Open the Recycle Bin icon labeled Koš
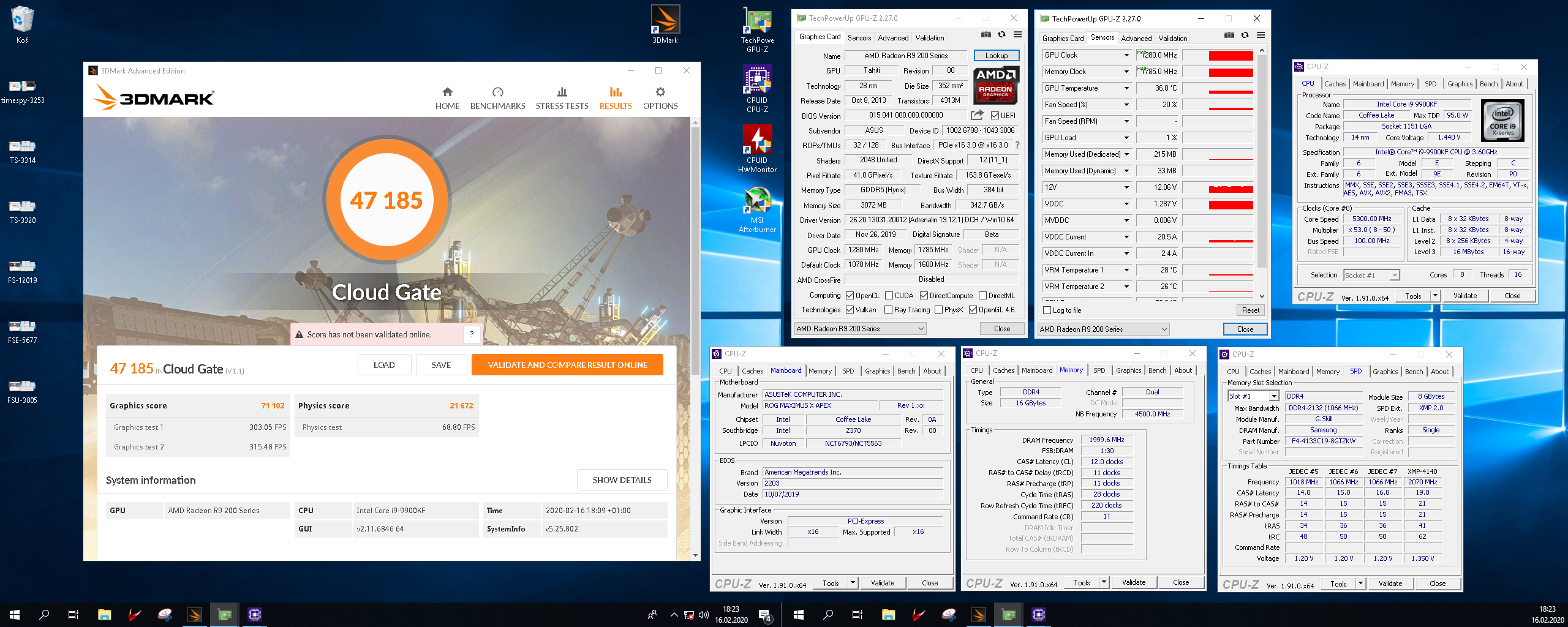Image resolution: width=1568 pixels, height=627 pixels. tap(22, 24)
